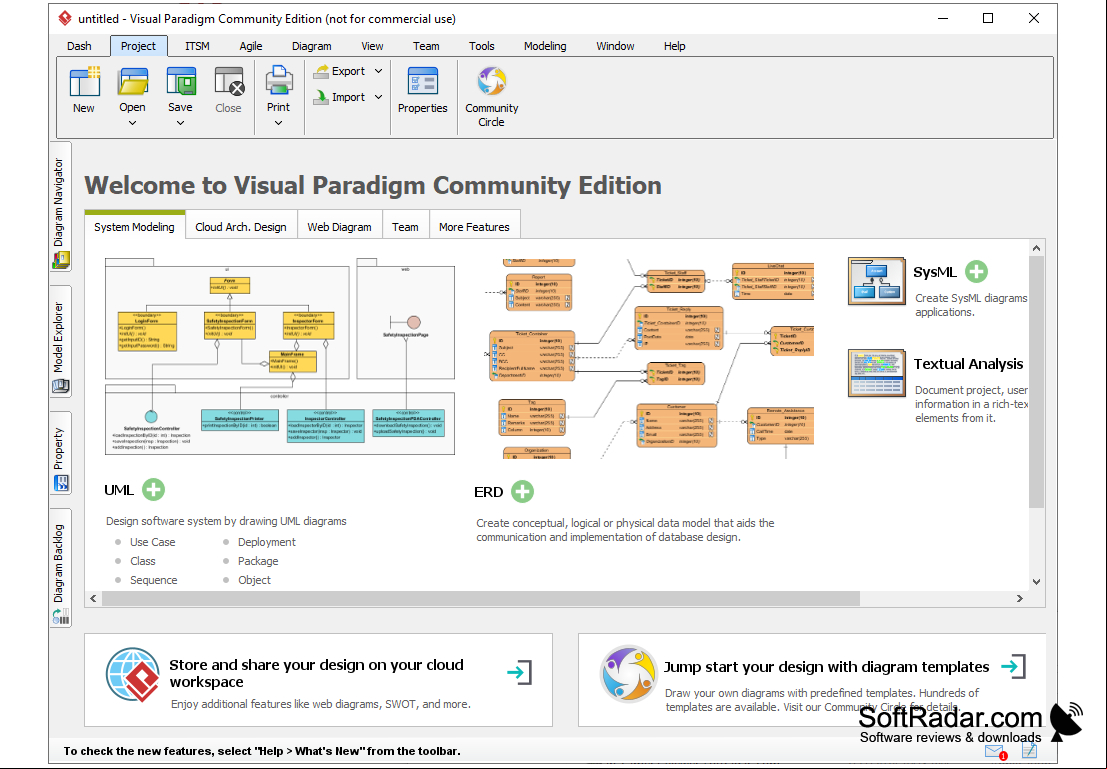Click the Use Case diagram link
The height and width of the screenshot is (769, 1107).
point(152,542)
